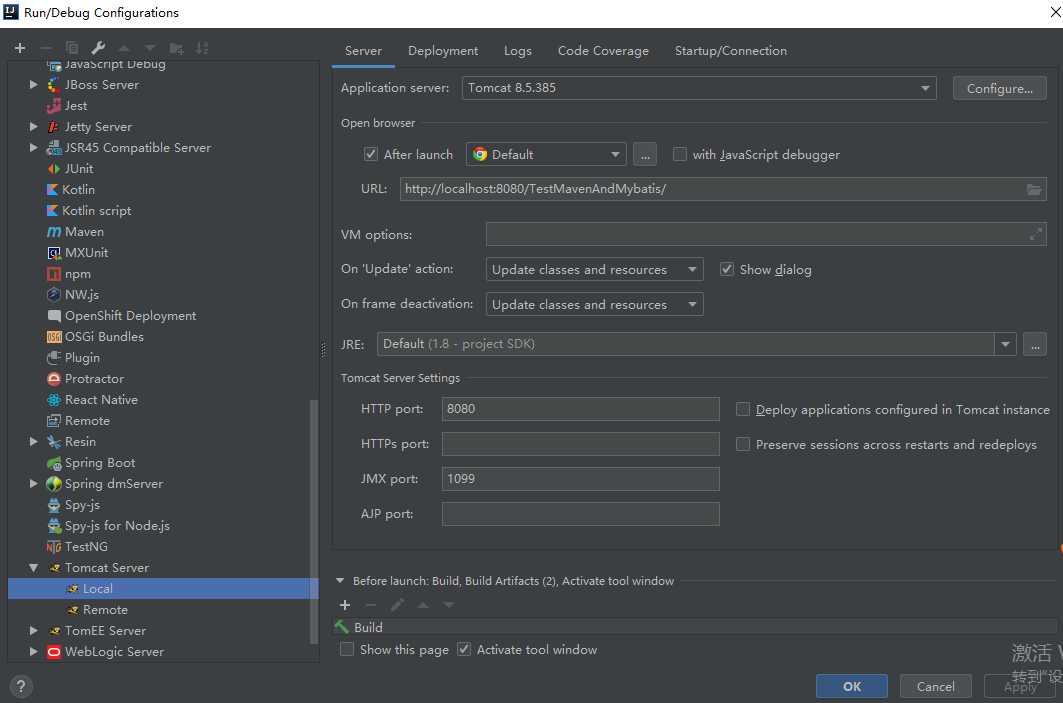This screenshot has height=703, width=1063.
Task: Click the JBoss Server icon
Action: (x=54, y=85)
